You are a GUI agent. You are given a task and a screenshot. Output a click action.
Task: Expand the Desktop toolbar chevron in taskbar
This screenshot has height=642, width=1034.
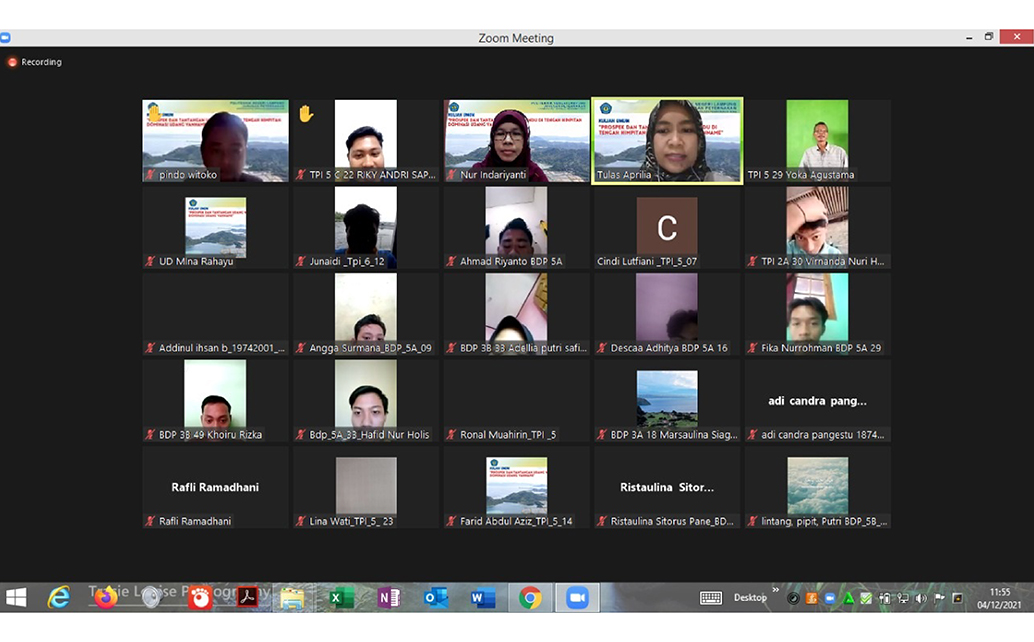click(775, 590)
